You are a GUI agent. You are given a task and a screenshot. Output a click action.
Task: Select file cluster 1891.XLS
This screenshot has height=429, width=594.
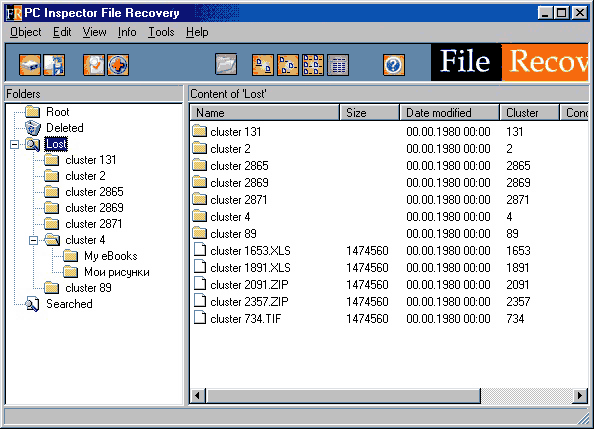pyautogui.click(x=250, y=268)
